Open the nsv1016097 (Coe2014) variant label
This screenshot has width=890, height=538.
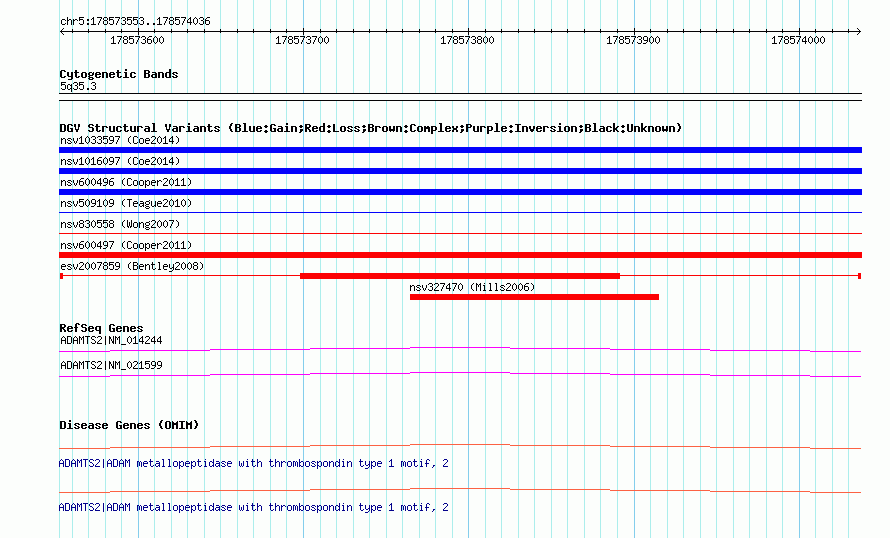pos(120,161)
